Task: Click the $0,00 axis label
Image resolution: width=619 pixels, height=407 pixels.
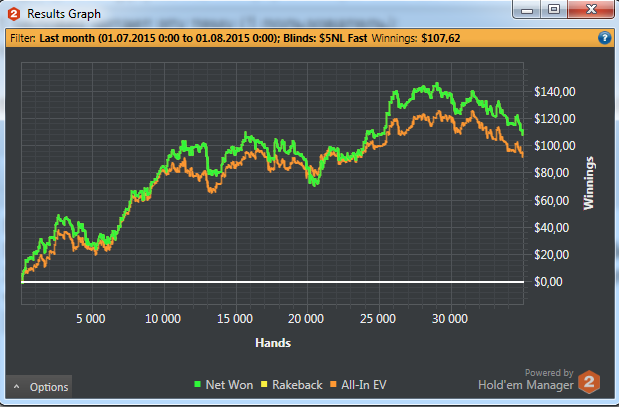Action: tap(548, 281)
